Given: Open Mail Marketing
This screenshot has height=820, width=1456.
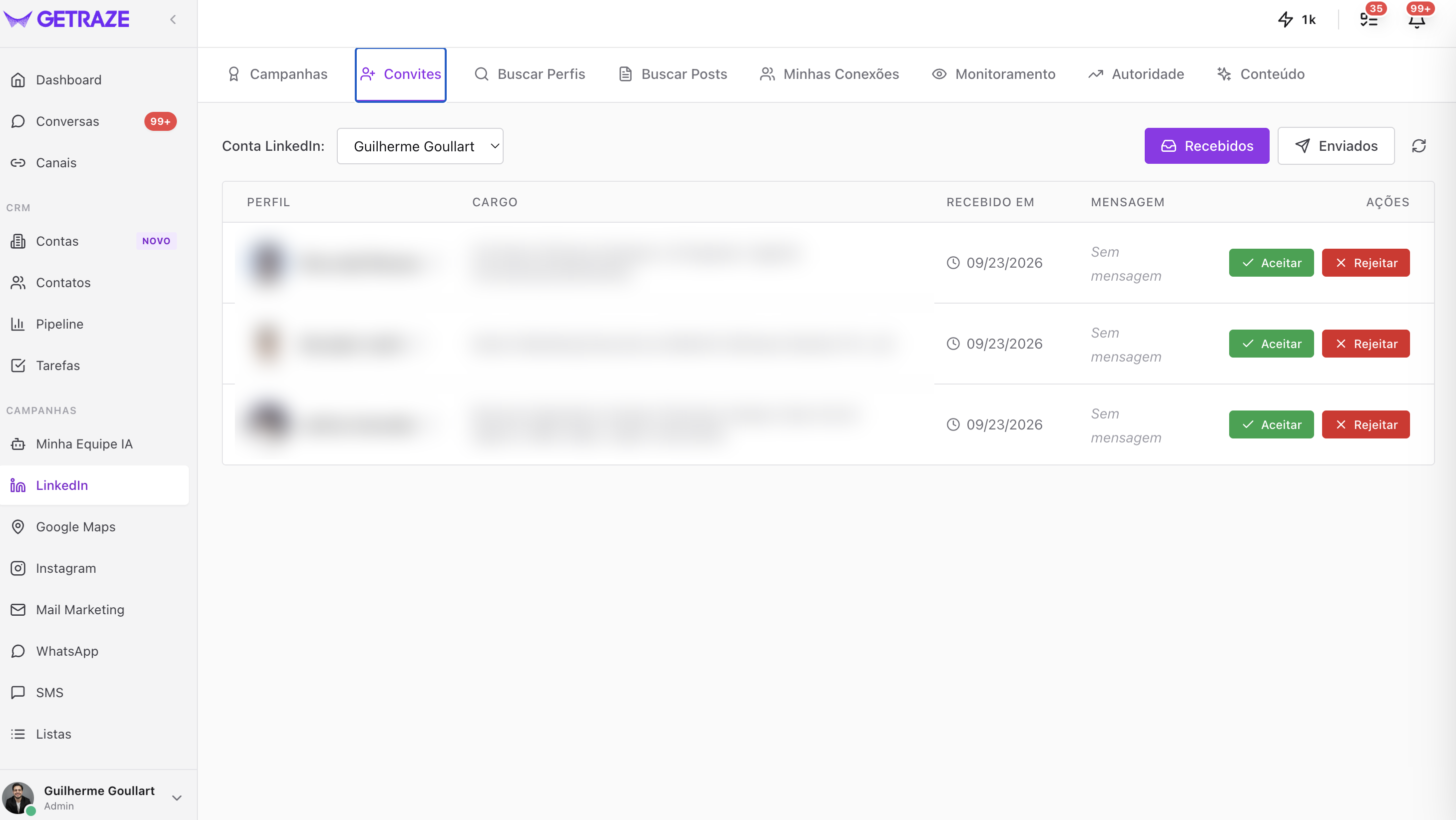Looking at the screenshot, I should [x=95, y=610].
